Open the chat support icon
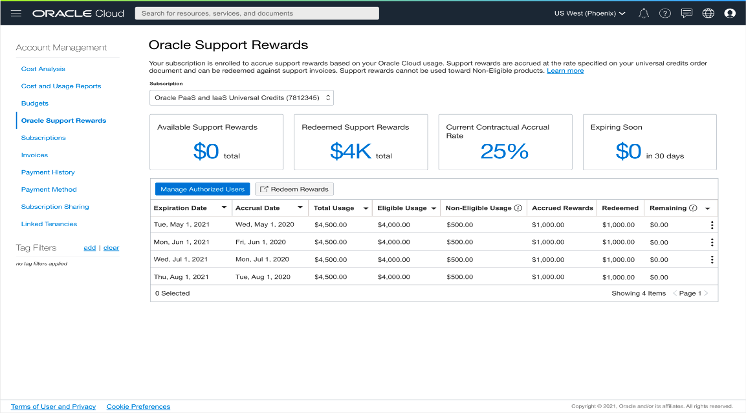The height and width of the screenshot is (414, 746). point(687,13)
